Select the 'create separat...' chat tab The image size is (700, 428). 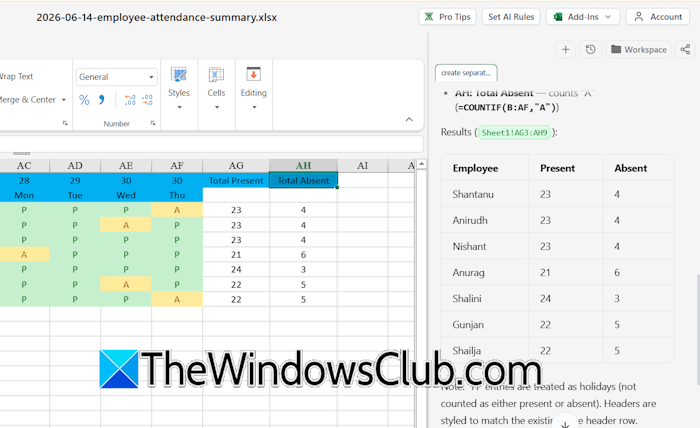(x=466, y=73)
